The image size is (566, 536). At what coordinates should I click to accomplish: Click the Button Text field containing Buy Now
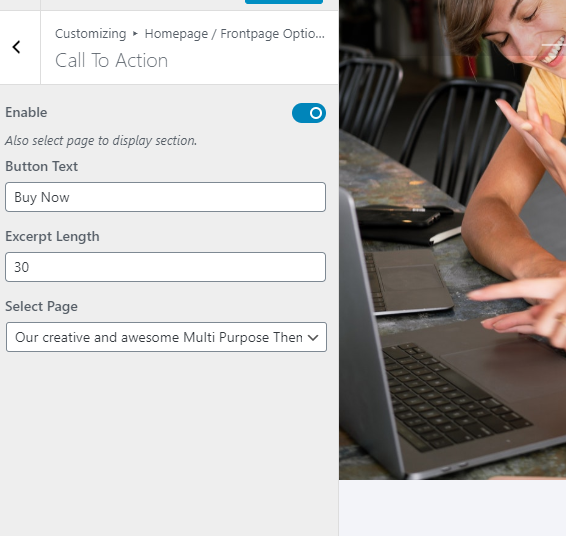pyautogui.click(x=165, y=197)
